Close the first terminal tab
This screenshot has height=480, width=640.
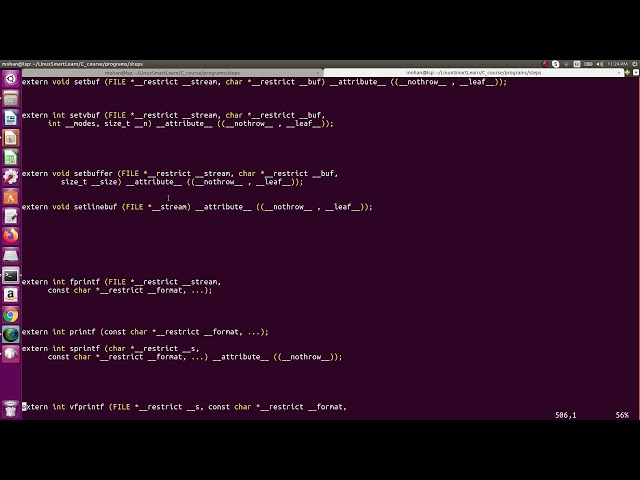pos(318,73)
